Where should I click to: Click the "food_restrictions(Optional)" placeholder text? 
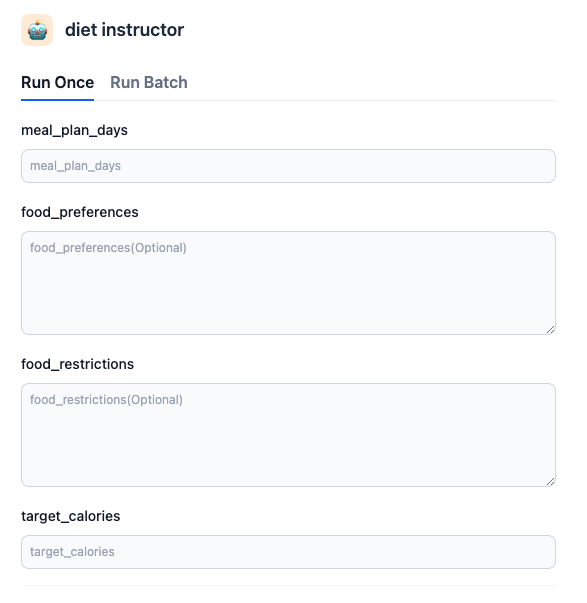[x=107, y=400]
